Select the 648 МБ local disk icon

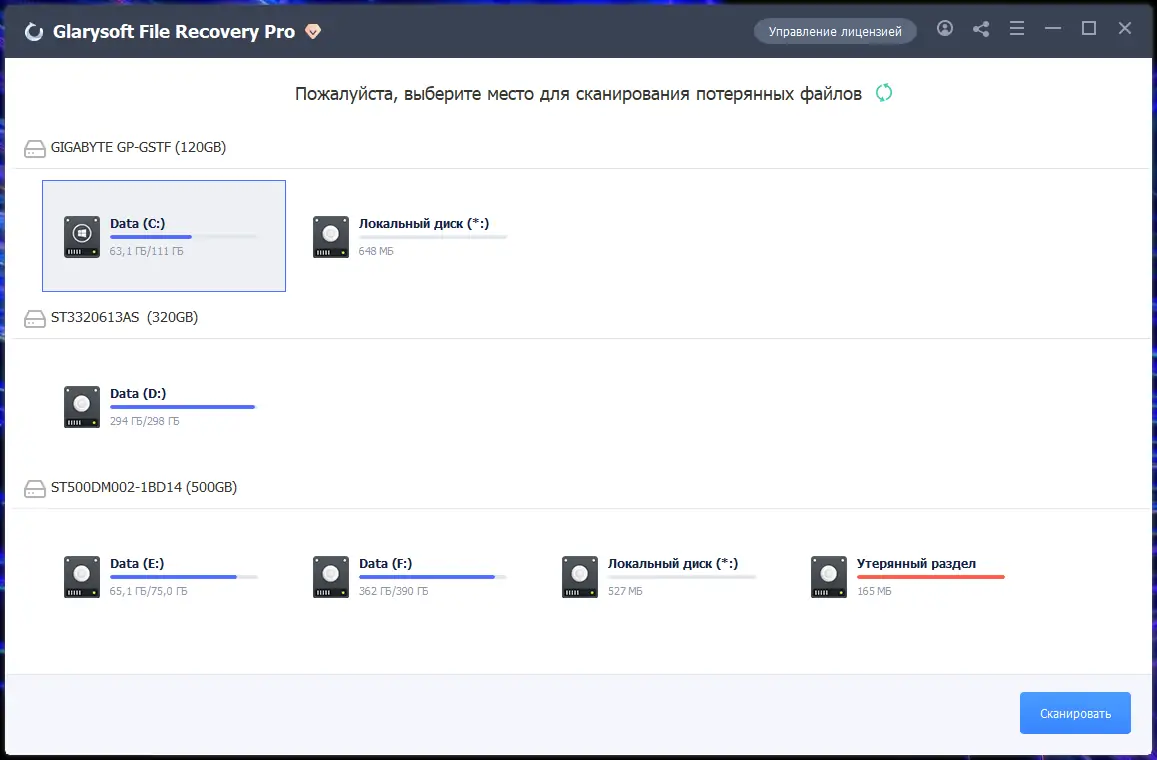pyautogui.click(x=331, y=237)
